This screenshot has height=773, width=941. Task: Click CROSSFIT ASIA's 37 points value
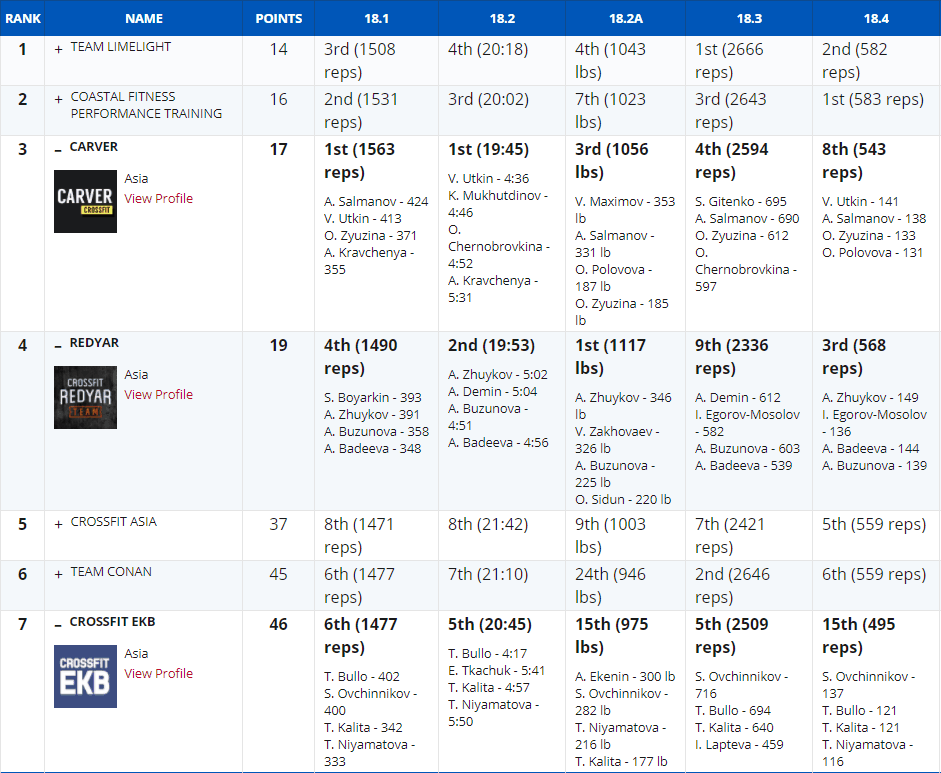pyautogui.click(x=278, y=524)
